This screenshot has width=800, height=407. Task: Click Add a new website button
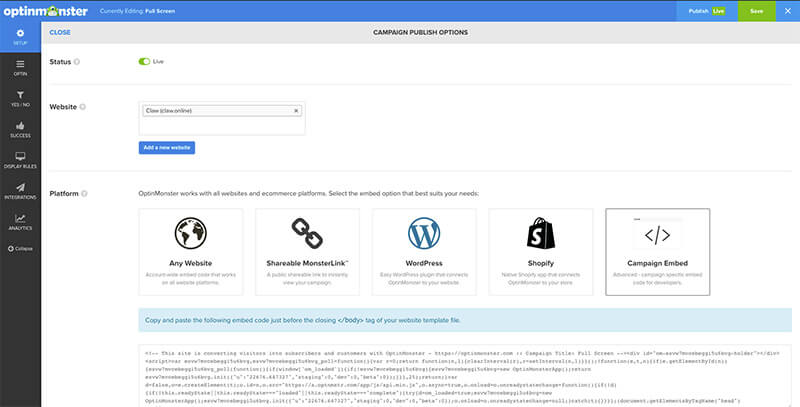tap(167, 147)
